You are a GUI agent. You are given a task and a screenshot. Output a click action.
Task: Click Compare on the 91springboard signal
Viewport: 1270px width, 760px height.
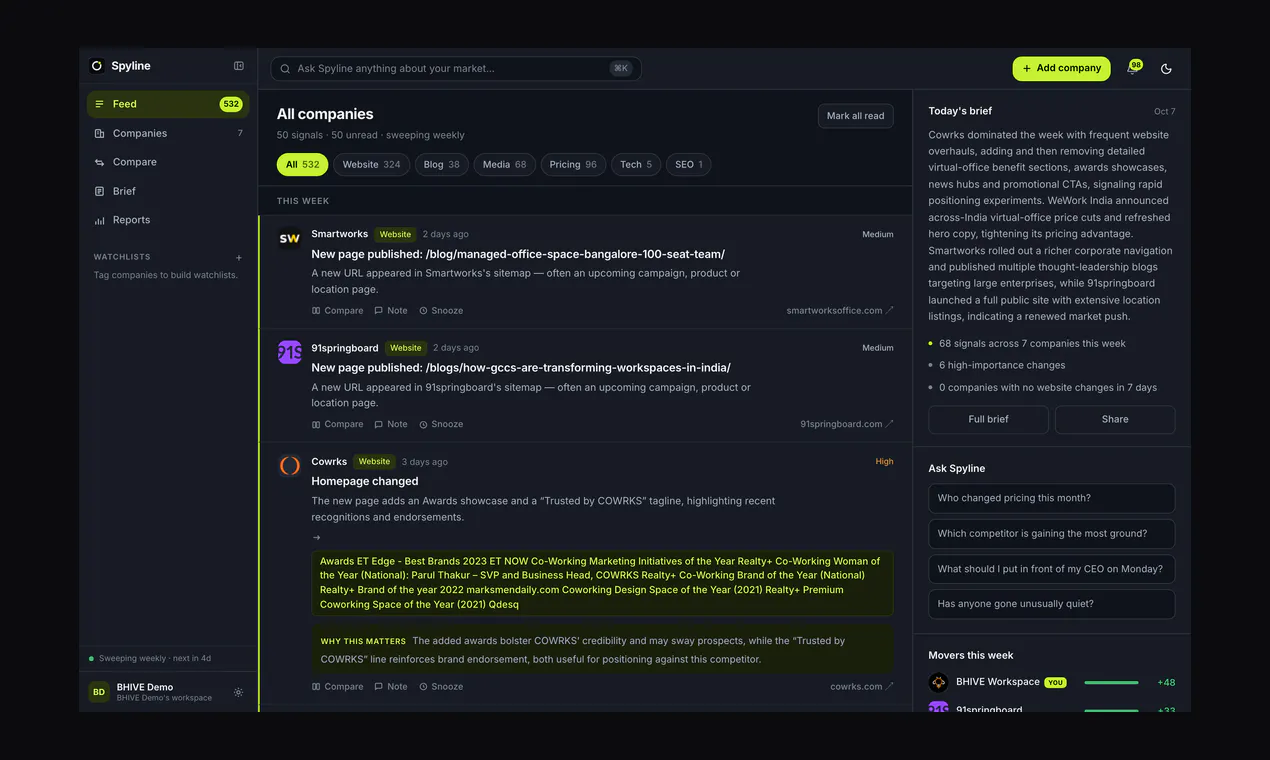[x=337, y=424]
